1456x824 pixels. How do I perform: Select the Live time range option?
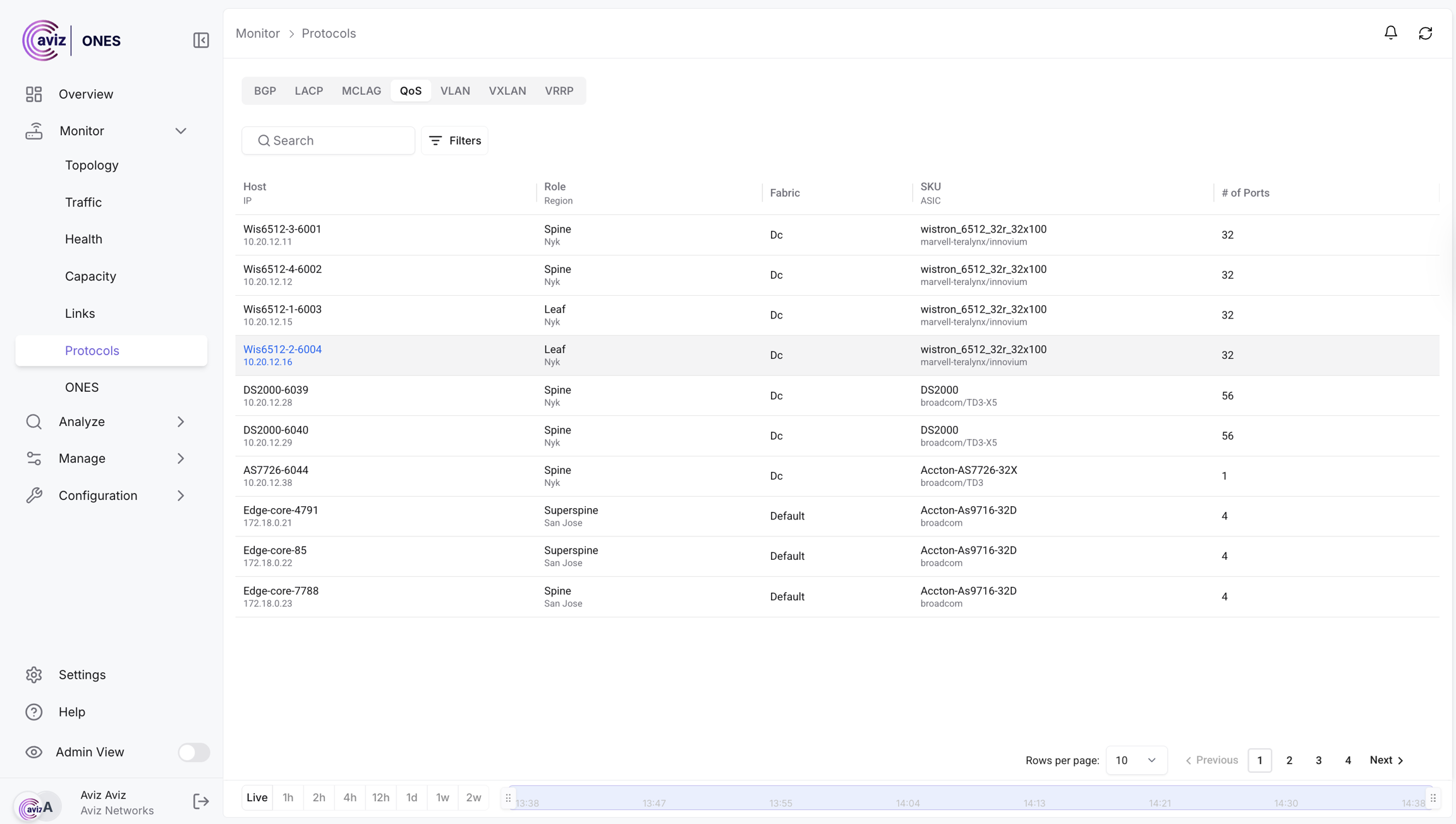[257, 797]
